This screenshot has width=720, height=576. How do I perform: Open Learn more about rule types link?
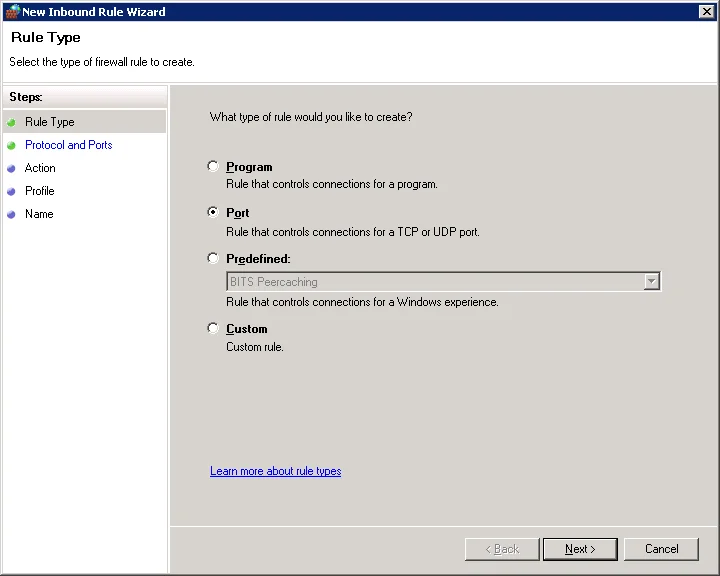(x=275, y=471)
